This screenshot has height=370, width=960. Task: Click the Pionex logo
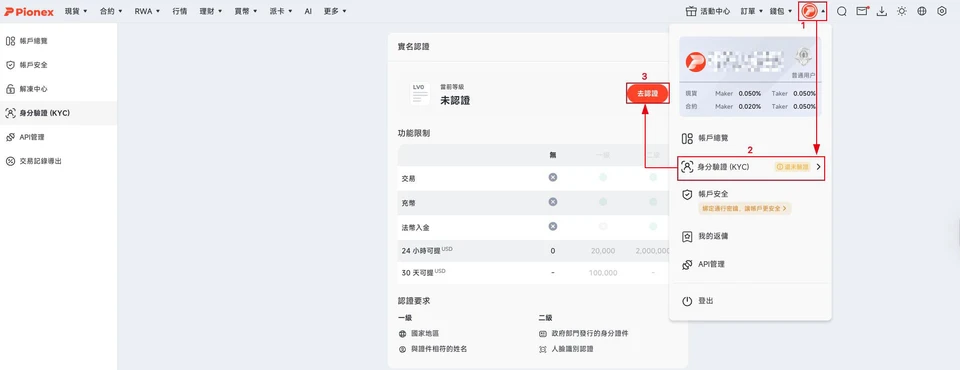coord(29,12)
